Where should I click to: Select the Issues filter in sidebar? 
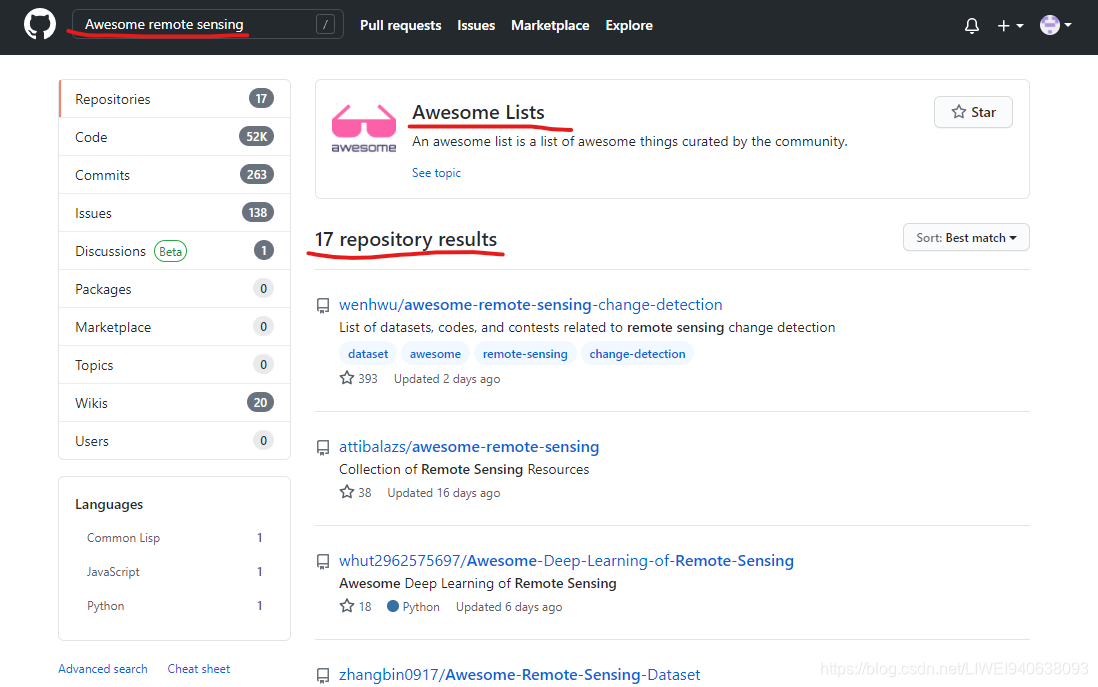pyautogui.click(x=174, y=213)
